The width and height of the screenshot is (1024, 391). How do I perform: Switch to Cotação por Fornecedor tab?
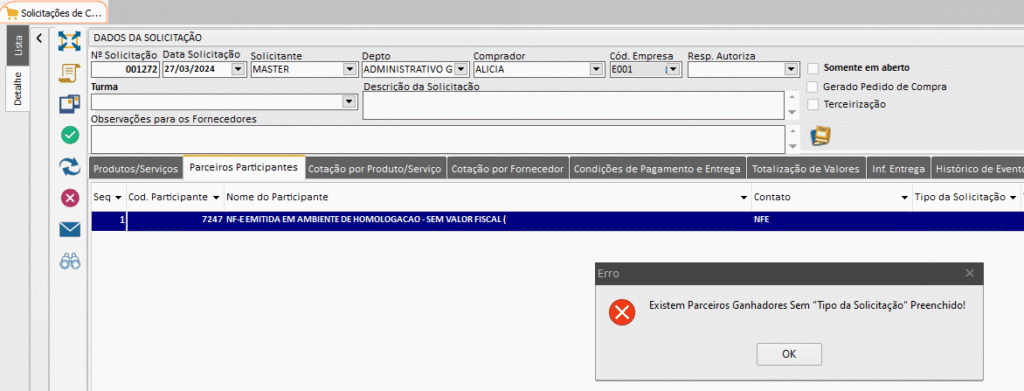507,168
